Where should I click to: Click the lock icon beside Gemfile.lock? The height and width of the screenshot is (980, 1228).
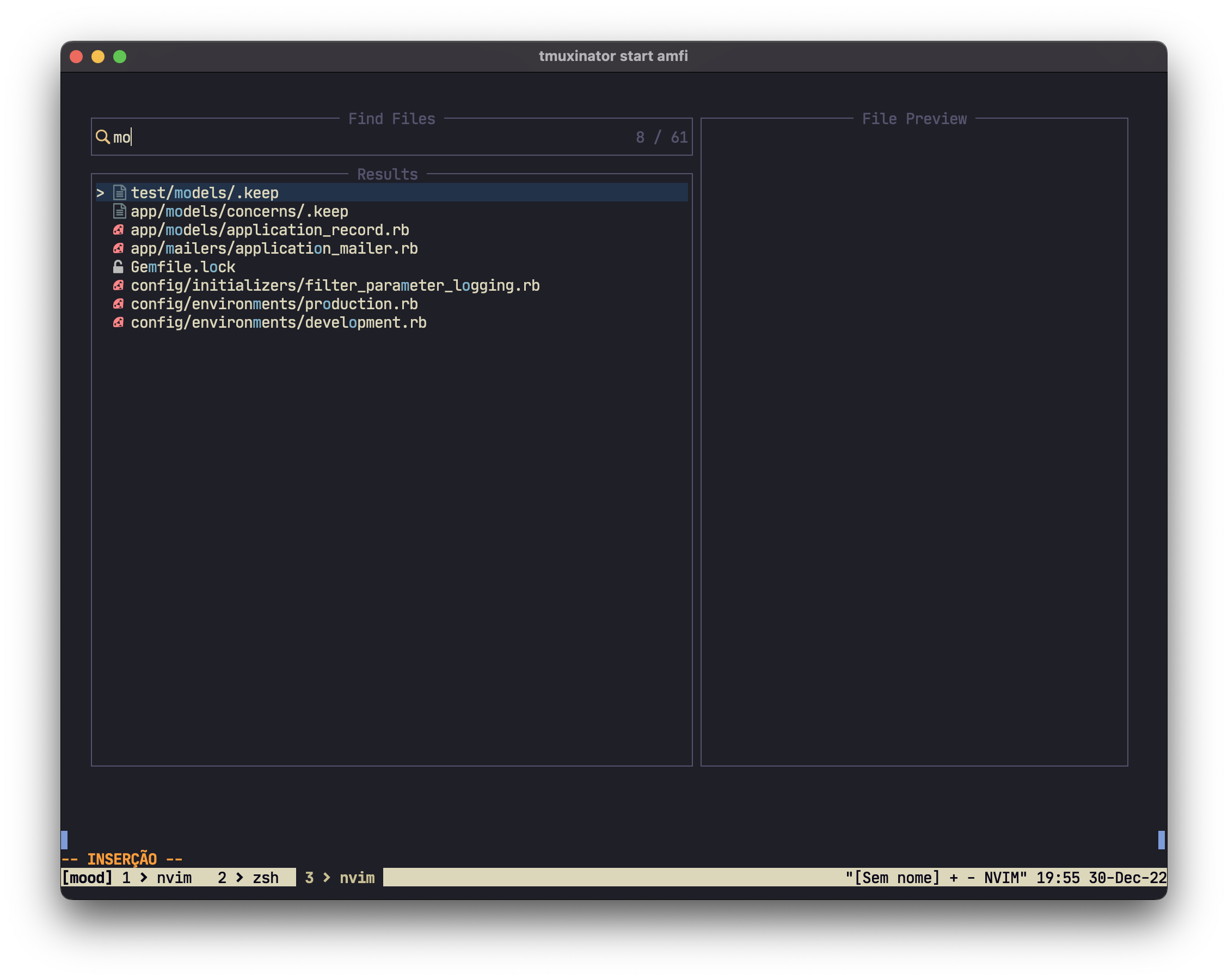(x=119, y=267)
